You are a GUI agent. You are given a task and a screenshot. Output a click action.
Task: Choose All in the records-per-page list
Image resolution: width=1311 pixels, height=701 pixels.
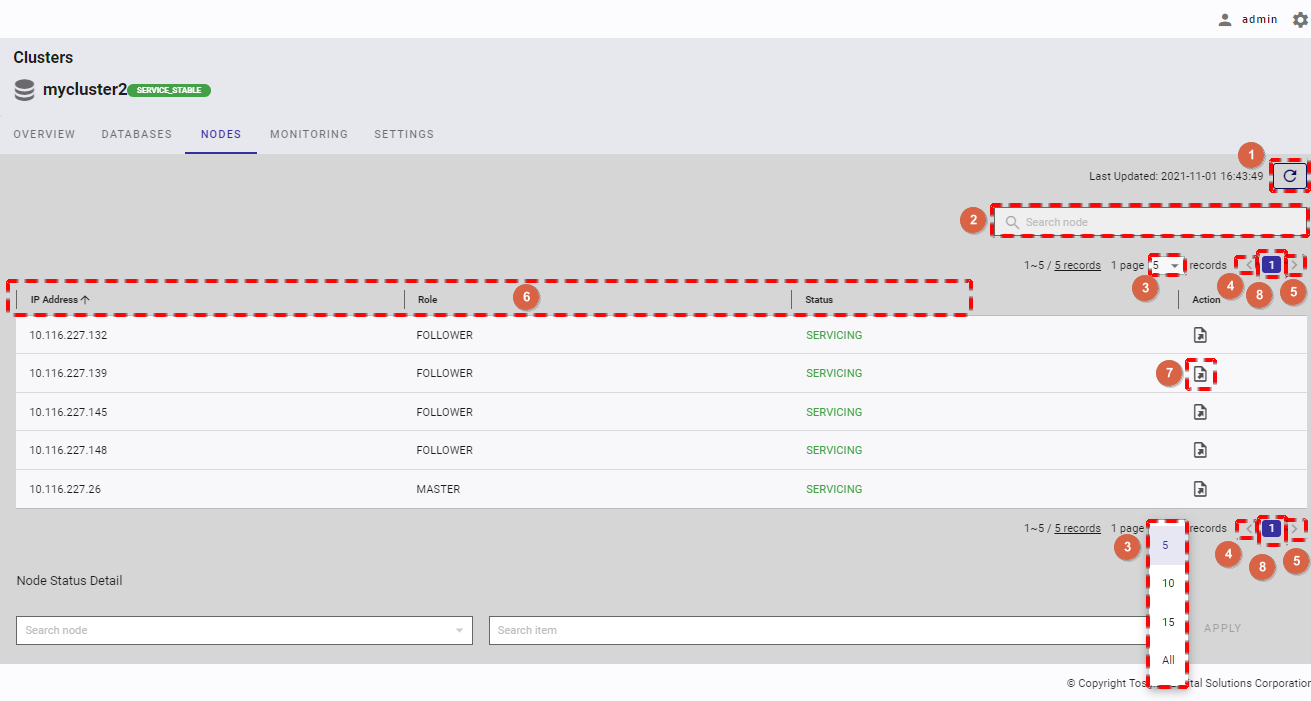pyautogui.click(x=1168, y=660)
